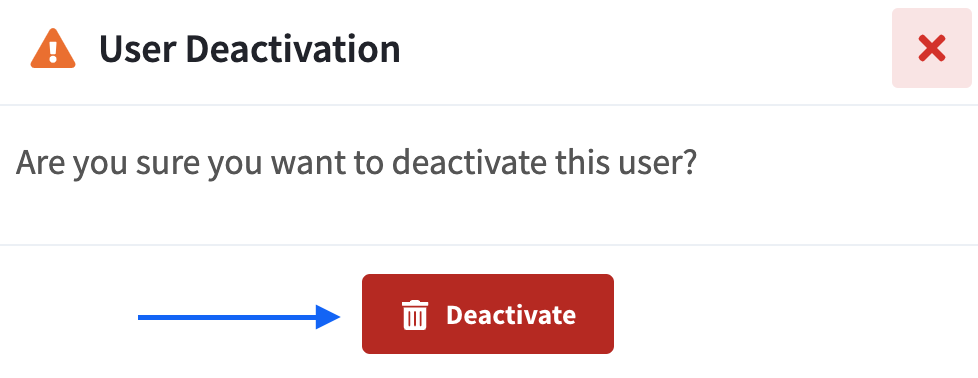This screenshot has height=378, width=978.
Task: Click the blue arrowhead pointing at Deactivate
Action: click(x=328, y=317)
